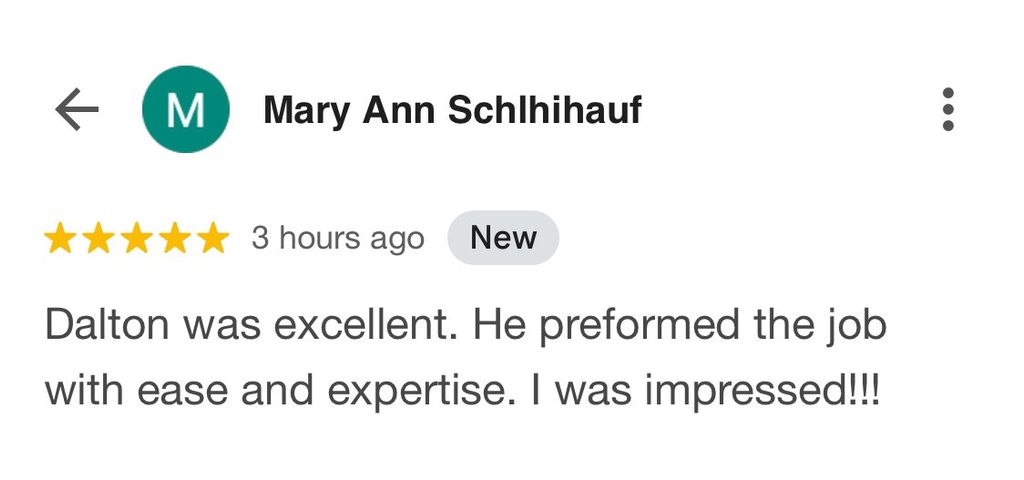Click the third gold rating star
The width and height of the screenshot is (1024, 480).
coord(136,239)
